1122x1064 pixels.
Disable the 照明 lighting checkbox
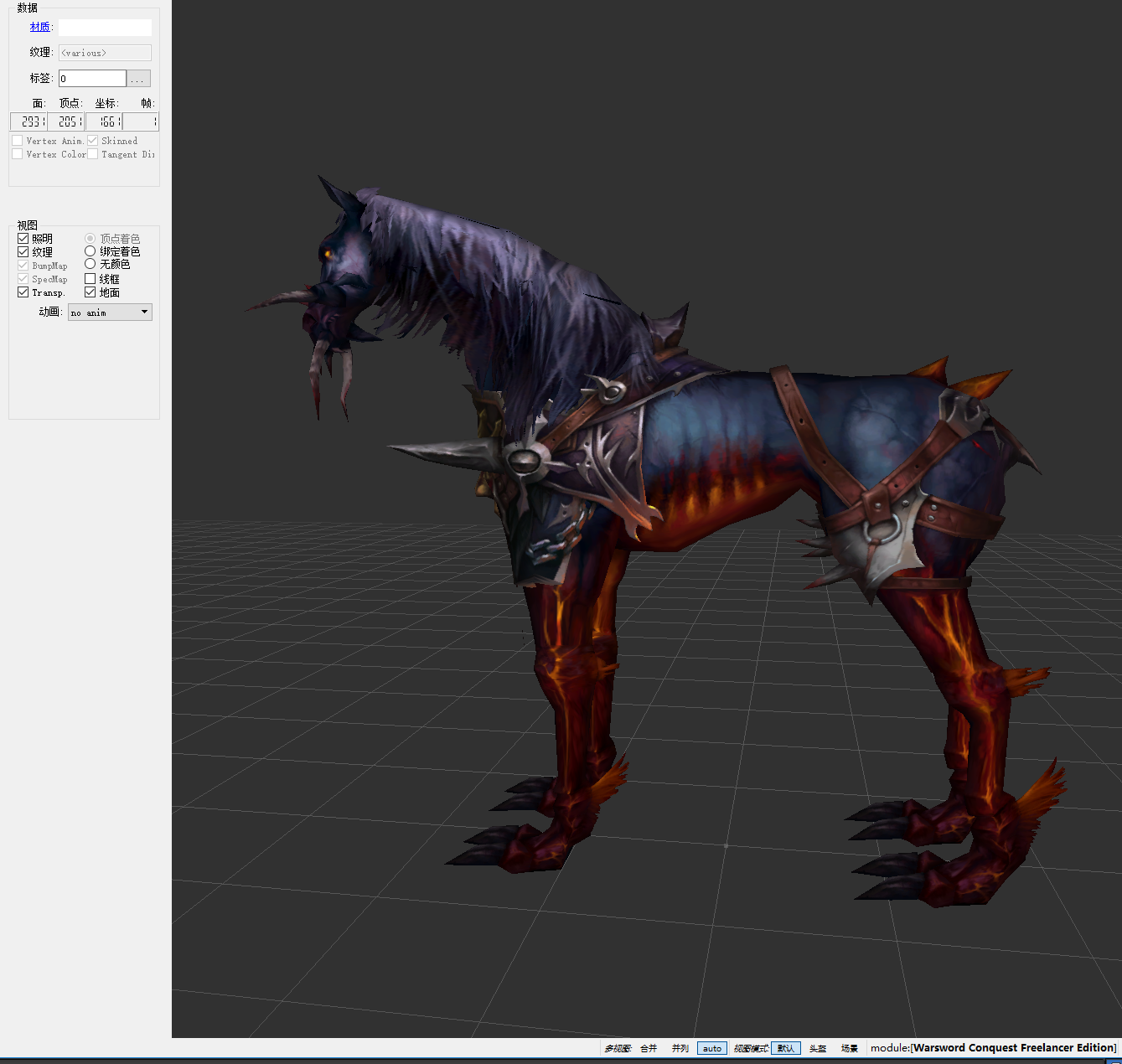point(23,239)
